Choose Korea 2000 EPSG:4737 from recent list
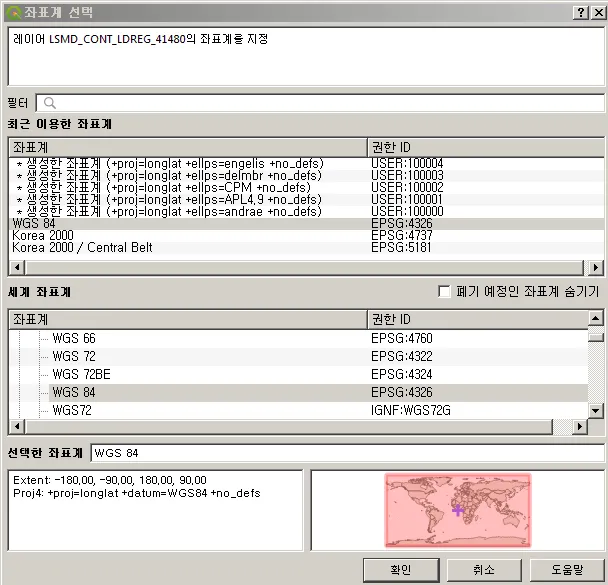 tap(44, 236)
